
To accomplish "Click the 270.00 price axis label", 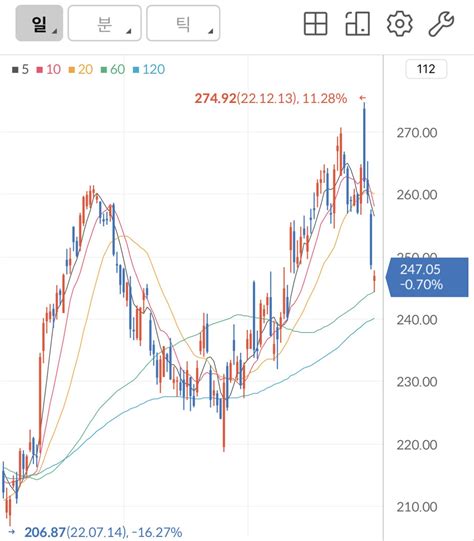I will (x=417, y=132).
